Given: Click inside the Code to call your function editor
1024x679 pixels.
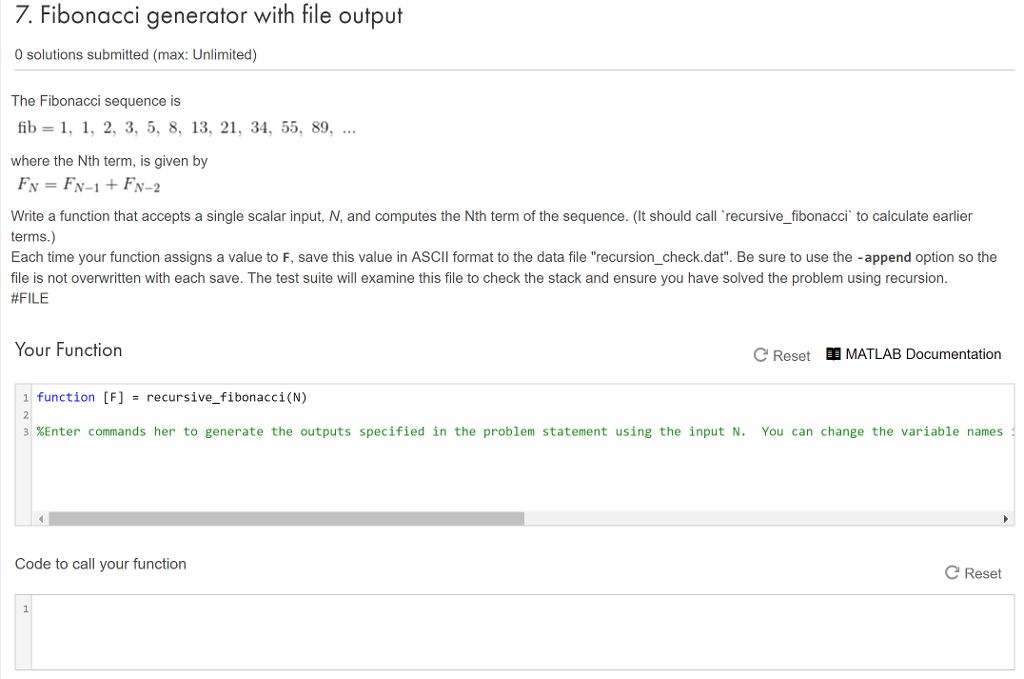Looking at the screenshot, I should point(522,632).
